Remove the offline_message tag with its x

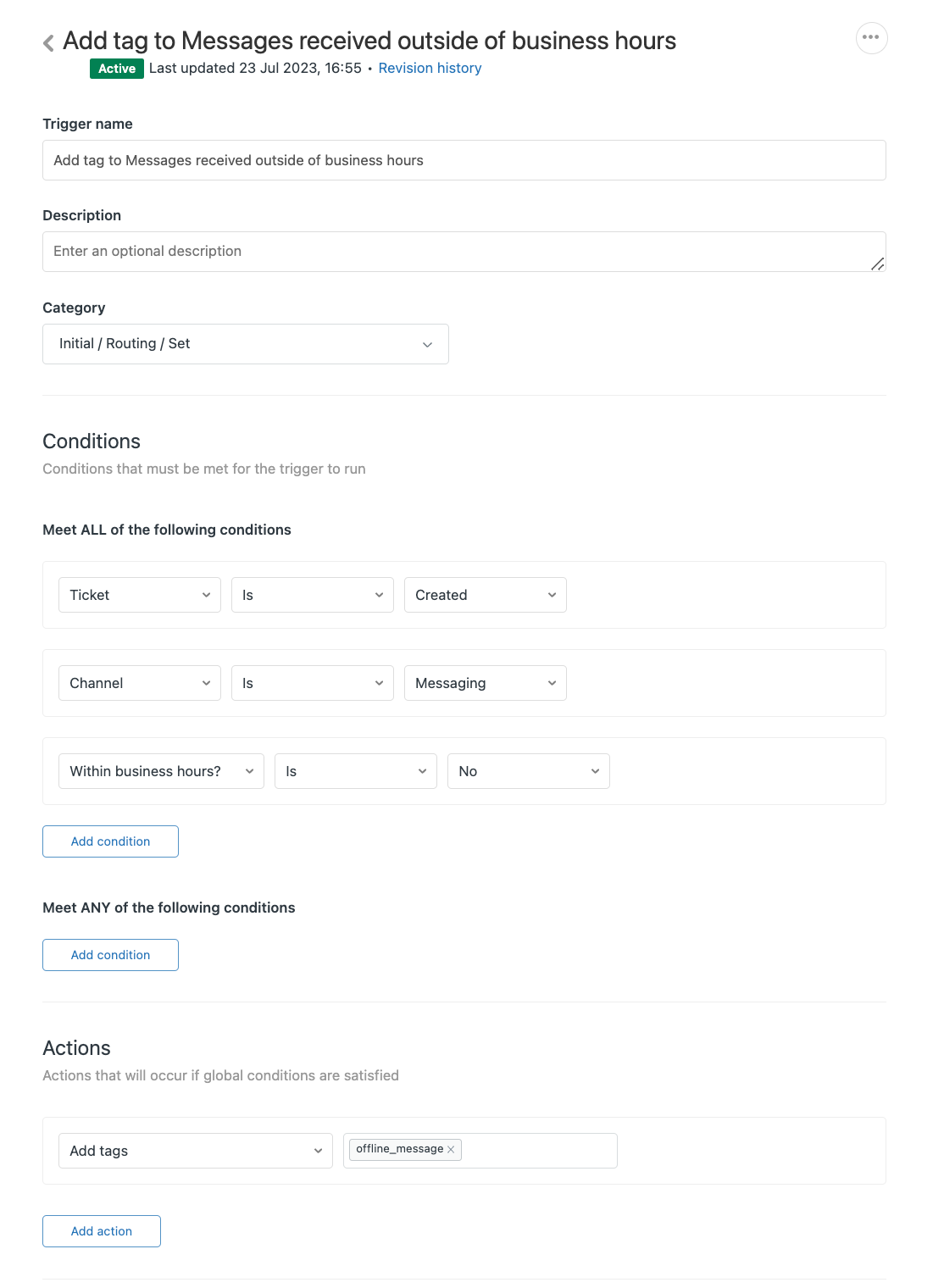(451, 1149)
